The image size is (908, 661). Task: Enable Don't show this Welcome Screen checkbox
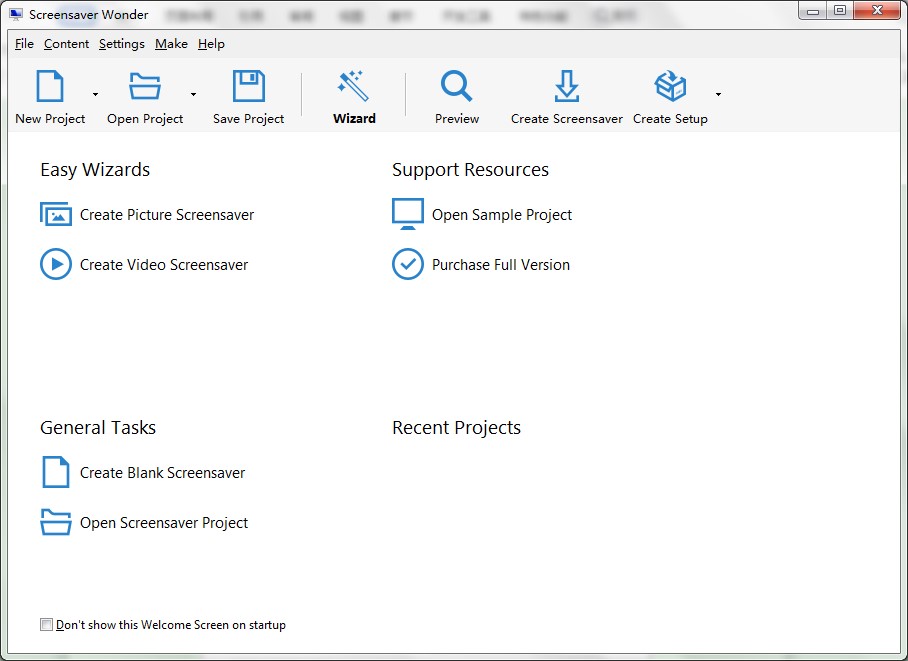coord(46,625)
